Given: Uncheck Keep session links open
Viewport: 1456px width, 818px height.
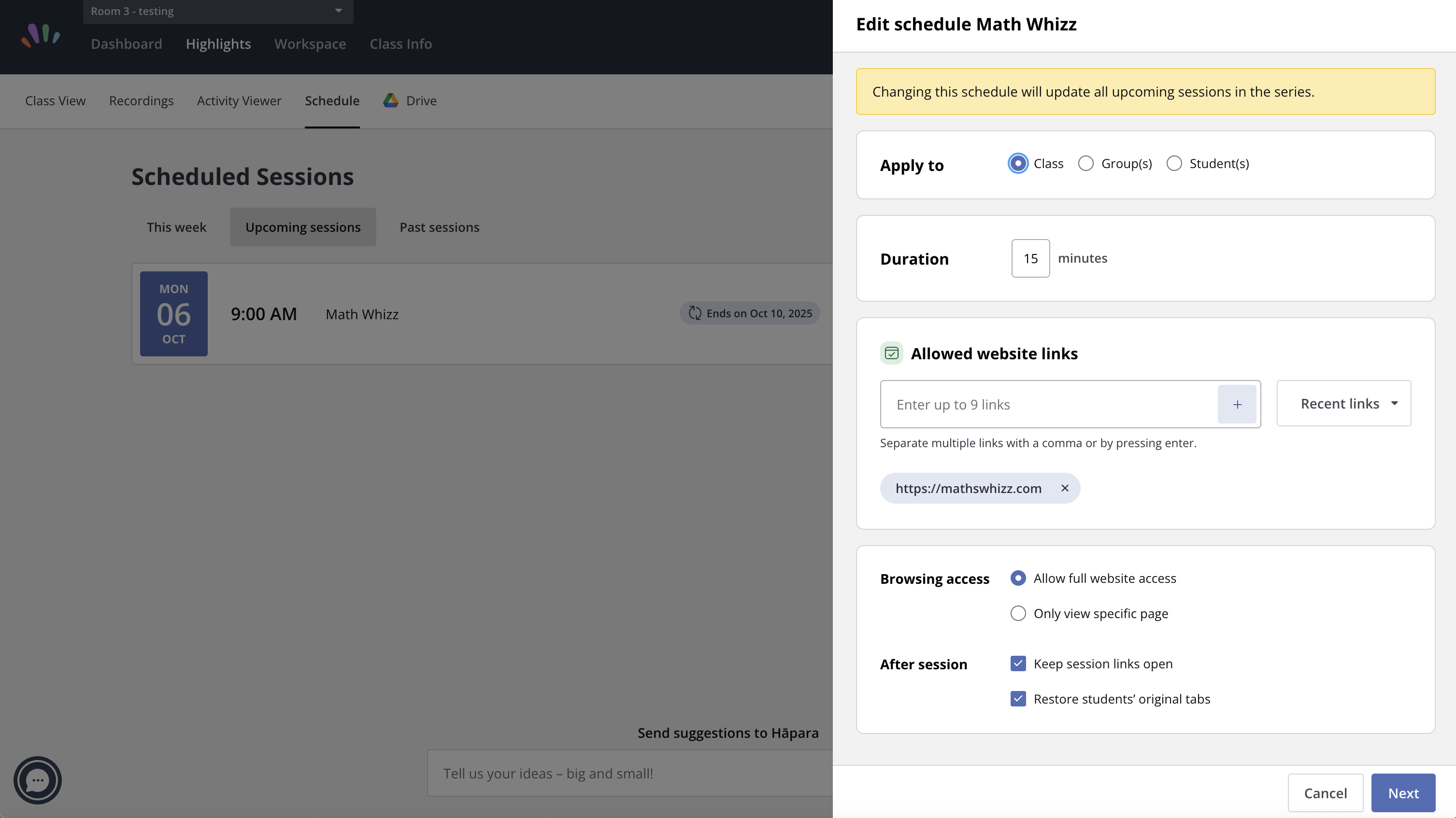Looking at the screenshot, I should (1018, 663).
